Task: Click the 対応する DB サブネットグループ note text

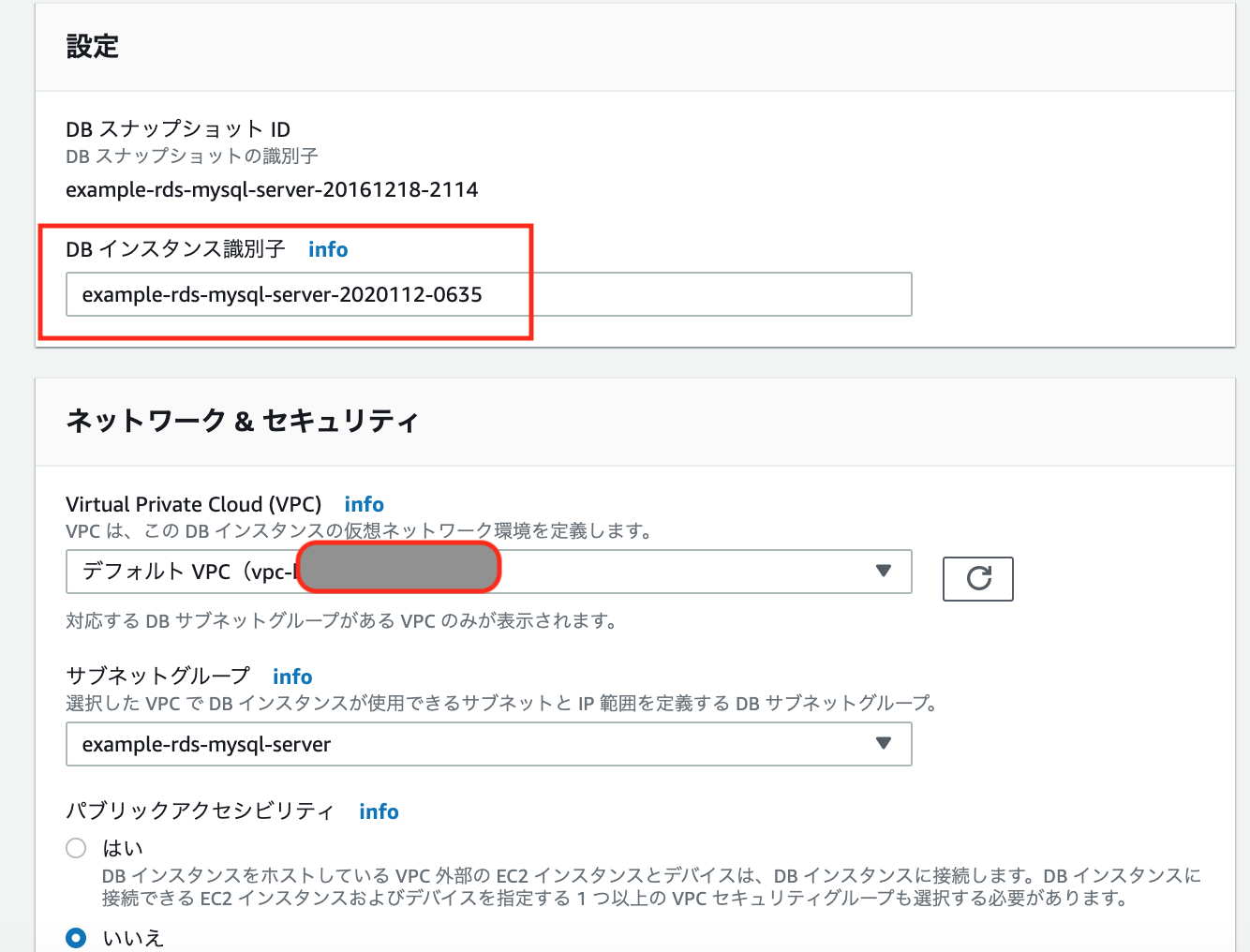Action: (342, 620)
